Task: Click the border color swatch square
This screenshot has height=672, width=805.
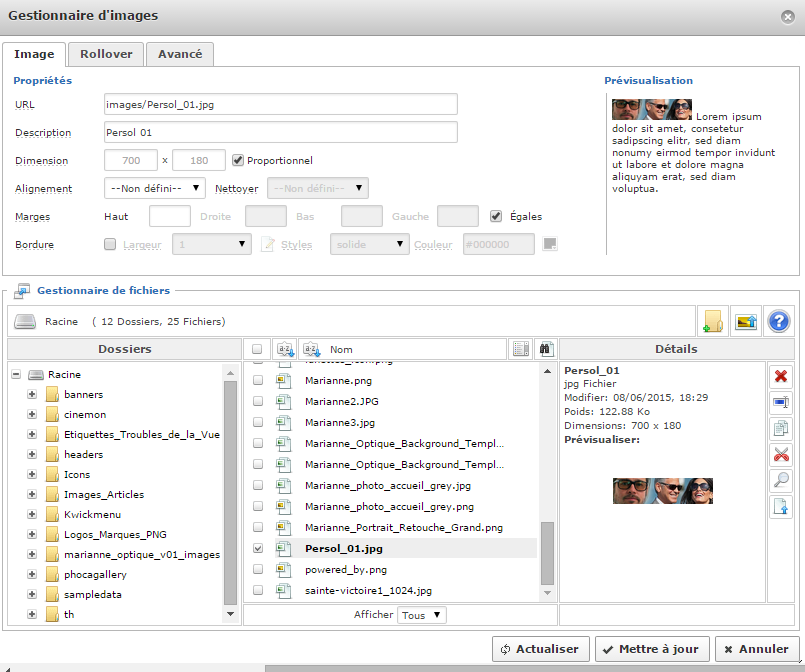Action: [x=549, y=244]
